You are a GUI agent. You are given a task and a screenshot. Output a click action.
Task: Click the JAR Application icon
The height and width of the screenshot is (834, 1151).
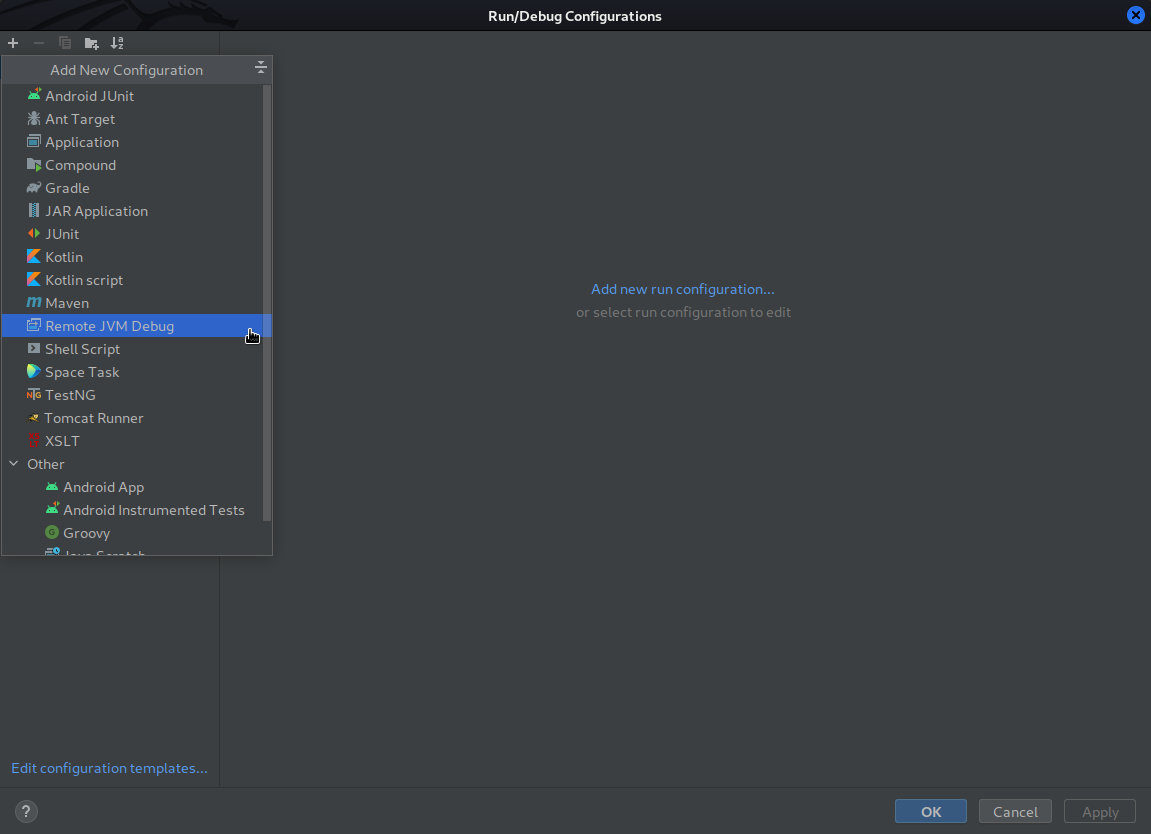[34, 210]
